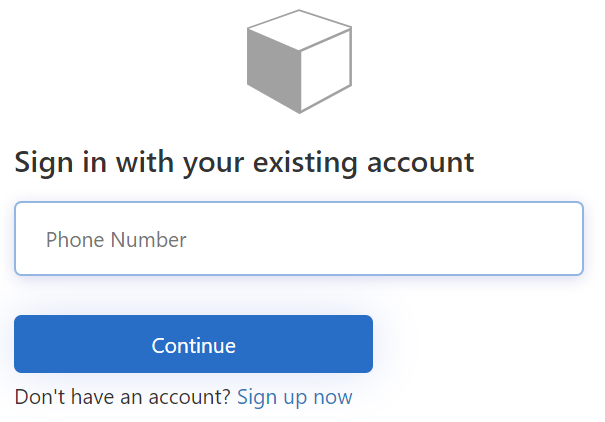Click the left edge of the Continue button

pyautogui.click(x=24, y=345)
